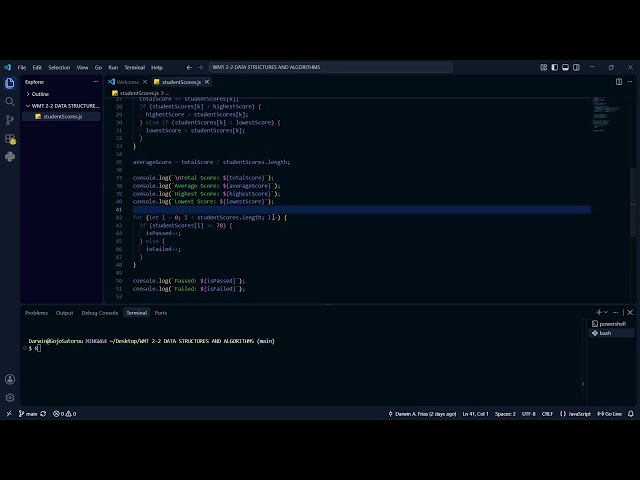Open the Search view in activity bar
640x480 pixels.
[10, 102]
